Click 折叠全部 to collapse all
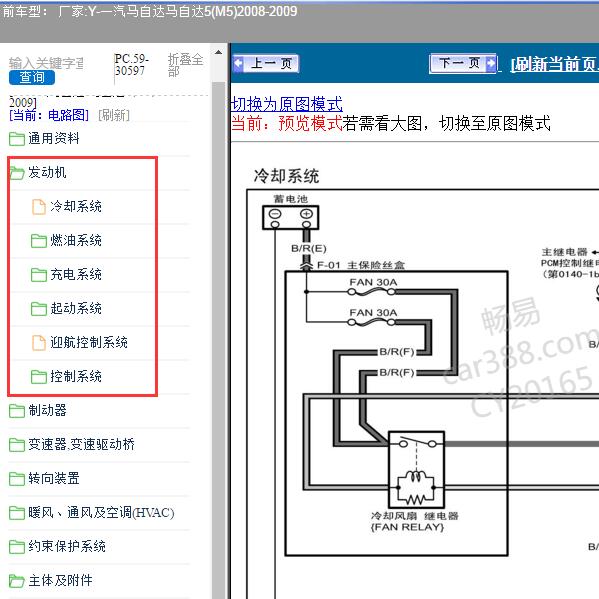The width and height of the screenshot is (599, 599). coord(185,65)
